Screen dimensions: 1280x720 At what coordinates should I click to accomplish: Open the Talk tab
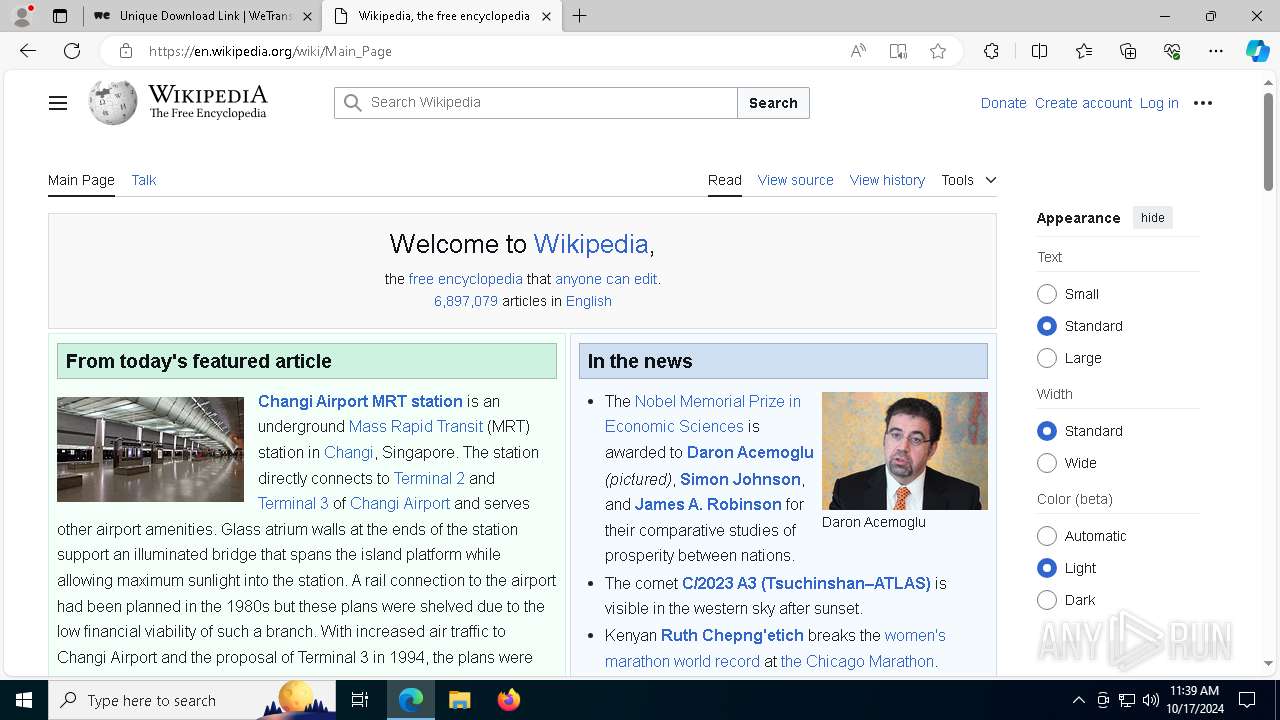pyautogui.click(x=144, y=180)
